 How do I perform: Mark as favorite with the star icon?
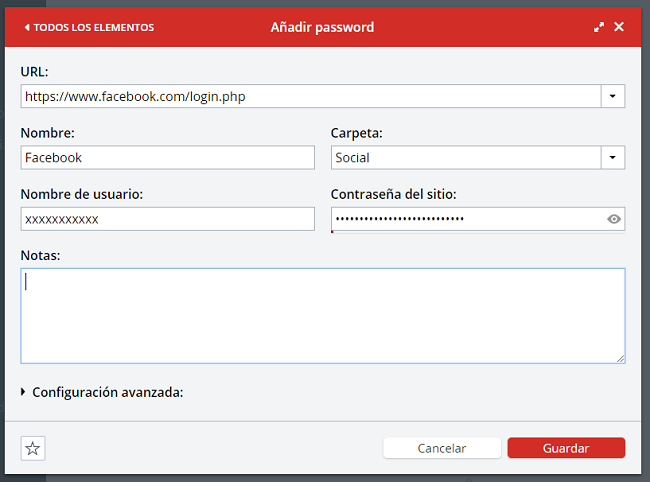33,449
